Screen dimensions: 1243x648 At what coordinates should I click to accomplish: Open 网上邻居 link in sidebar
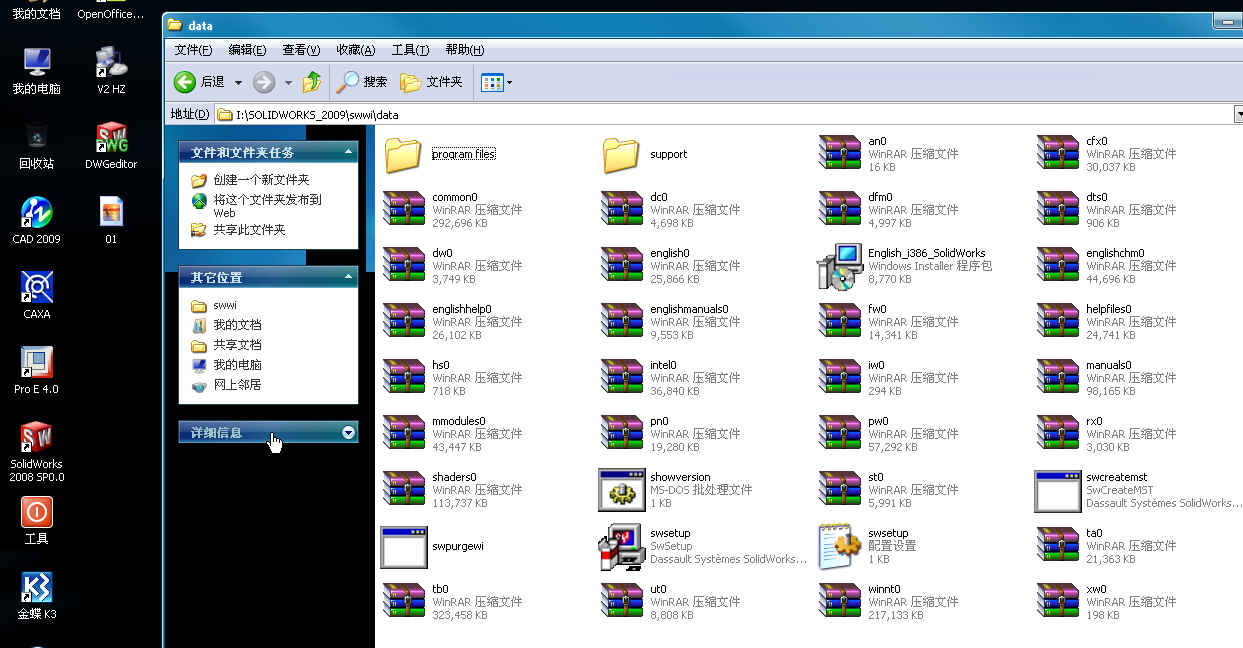(x=237, y=385)
